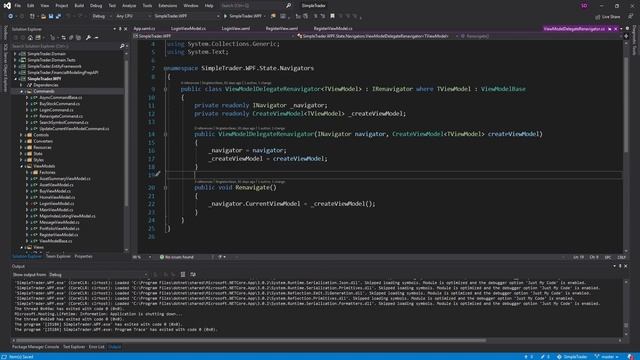Click the Output horizontal scrollbar thumb
The height and width of the screenshot is (360, 640).
pos(251,340)
